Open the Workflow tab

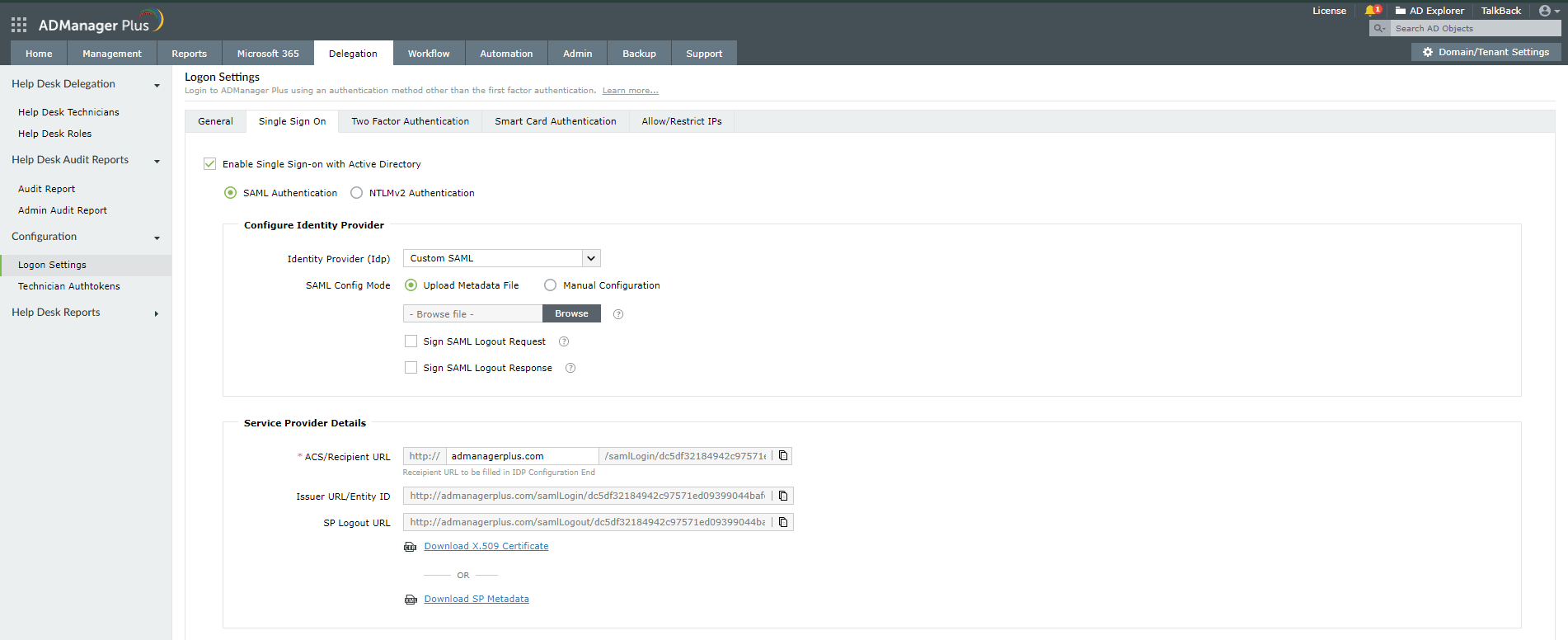coord(429,54)
